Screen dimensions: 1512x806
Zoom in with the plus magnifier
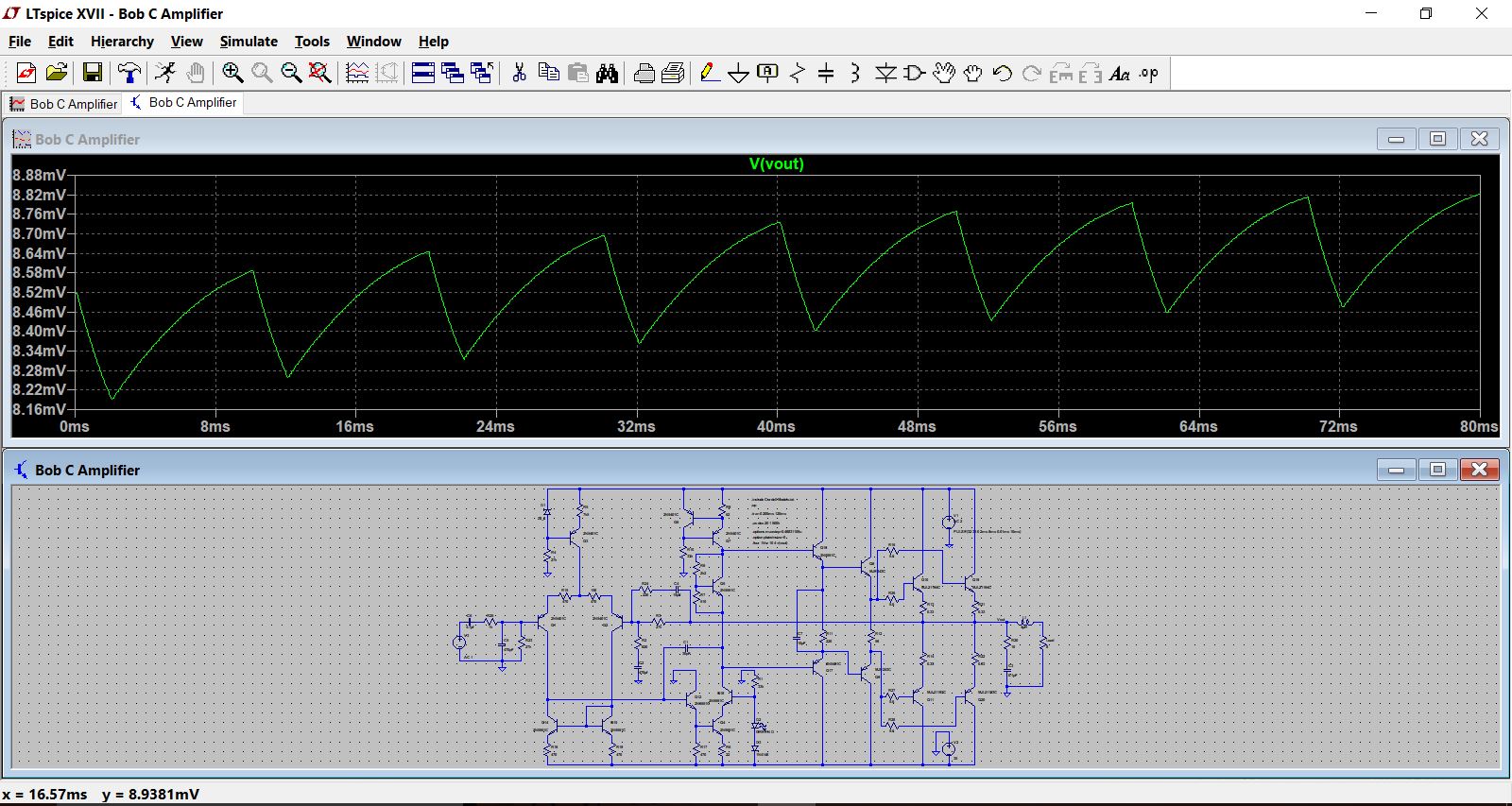(x=232, y=73)
